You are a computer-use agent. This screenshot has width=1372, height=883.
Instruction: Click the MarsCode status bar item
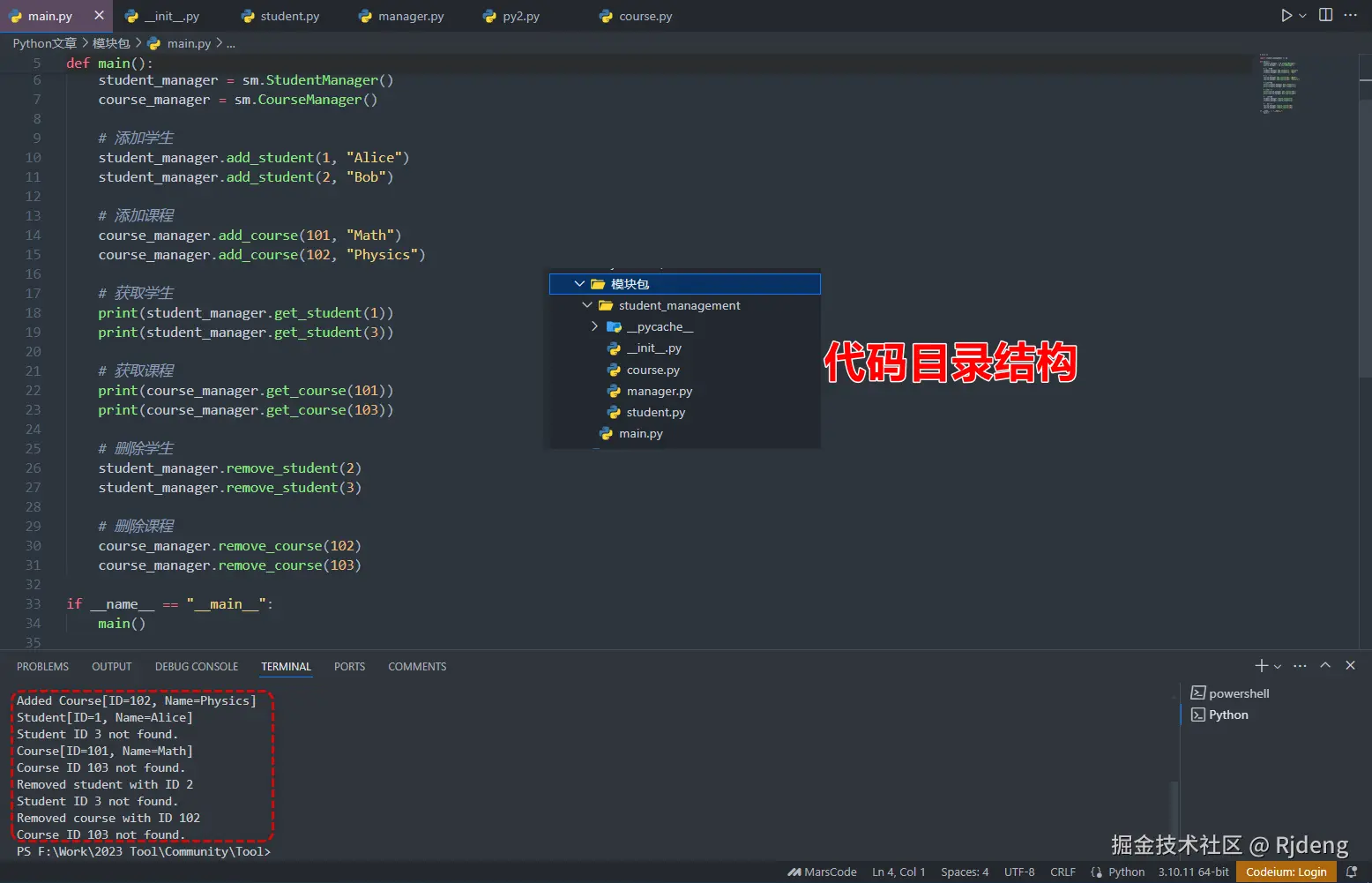[x=822, y=872]
